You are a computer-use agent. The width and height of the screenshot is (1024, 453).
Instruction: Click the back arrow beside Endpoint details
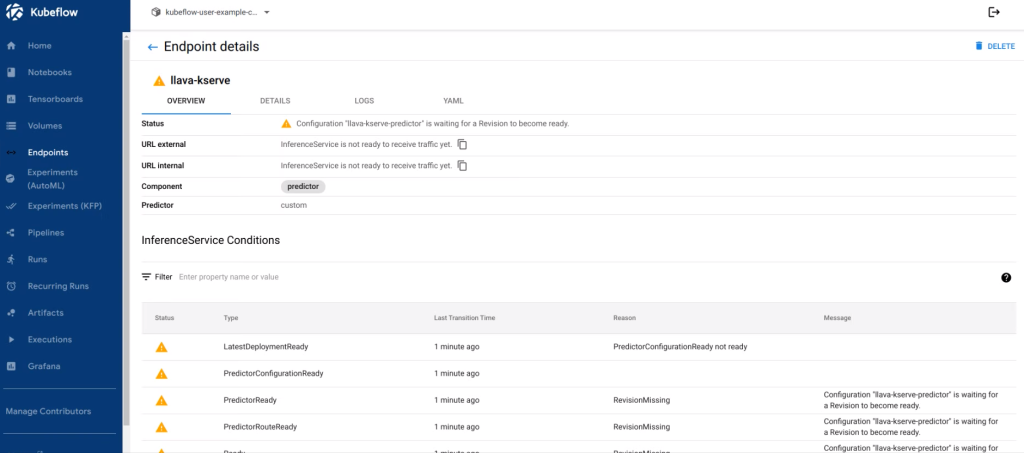point(152,47)
